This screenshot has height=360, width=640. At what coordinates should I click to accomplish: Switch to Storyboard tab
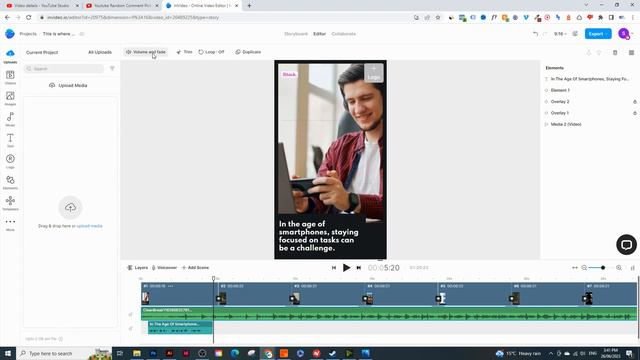pos(296,34)
